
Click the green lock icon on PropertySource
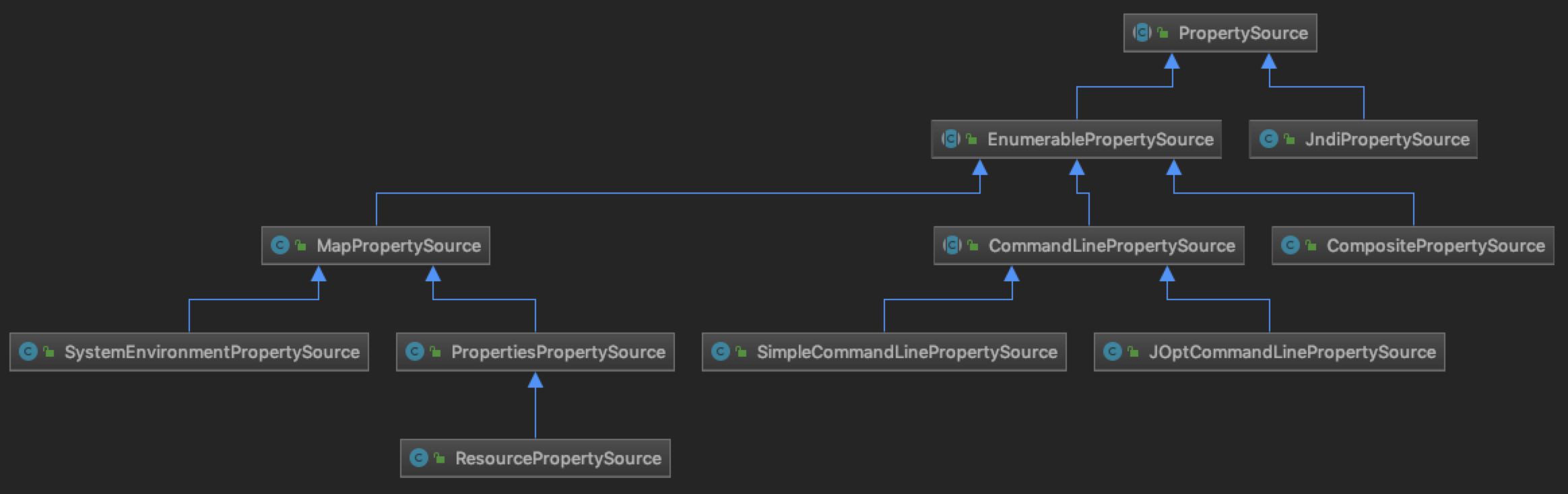click(x=1163, y=32)
